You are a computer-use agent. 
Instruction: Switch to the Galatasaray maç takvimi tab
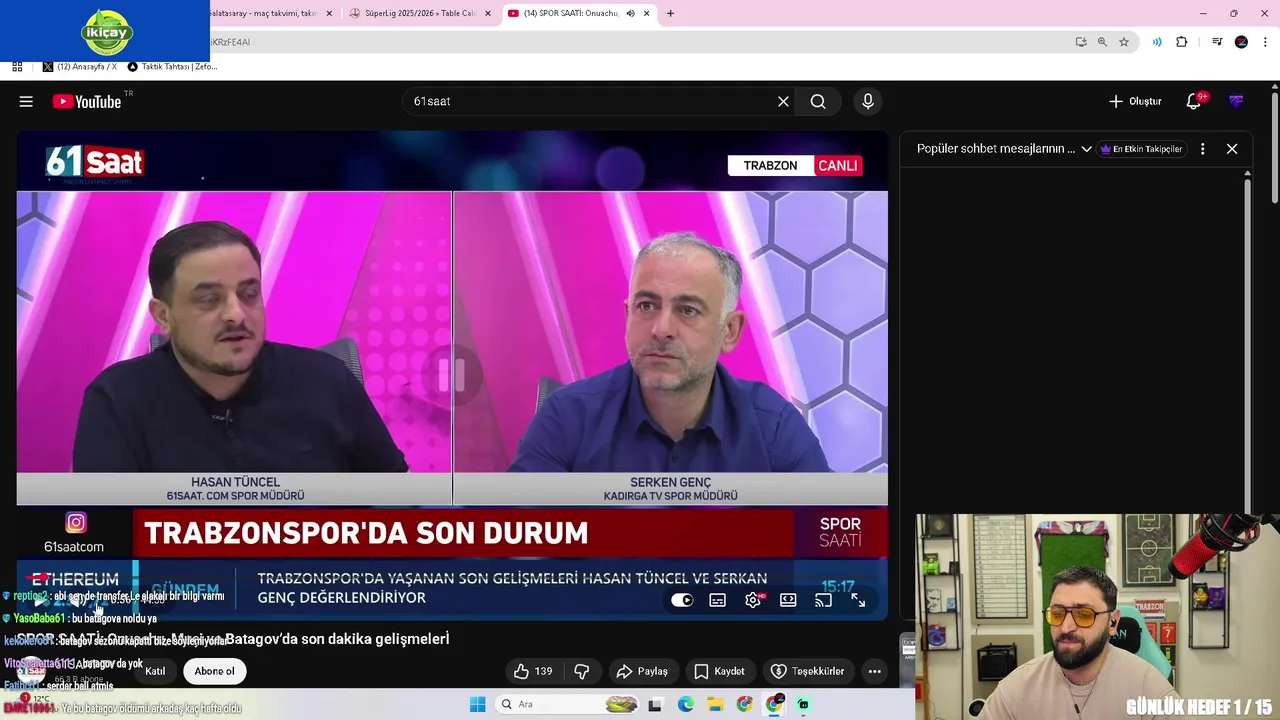point(263,13)
